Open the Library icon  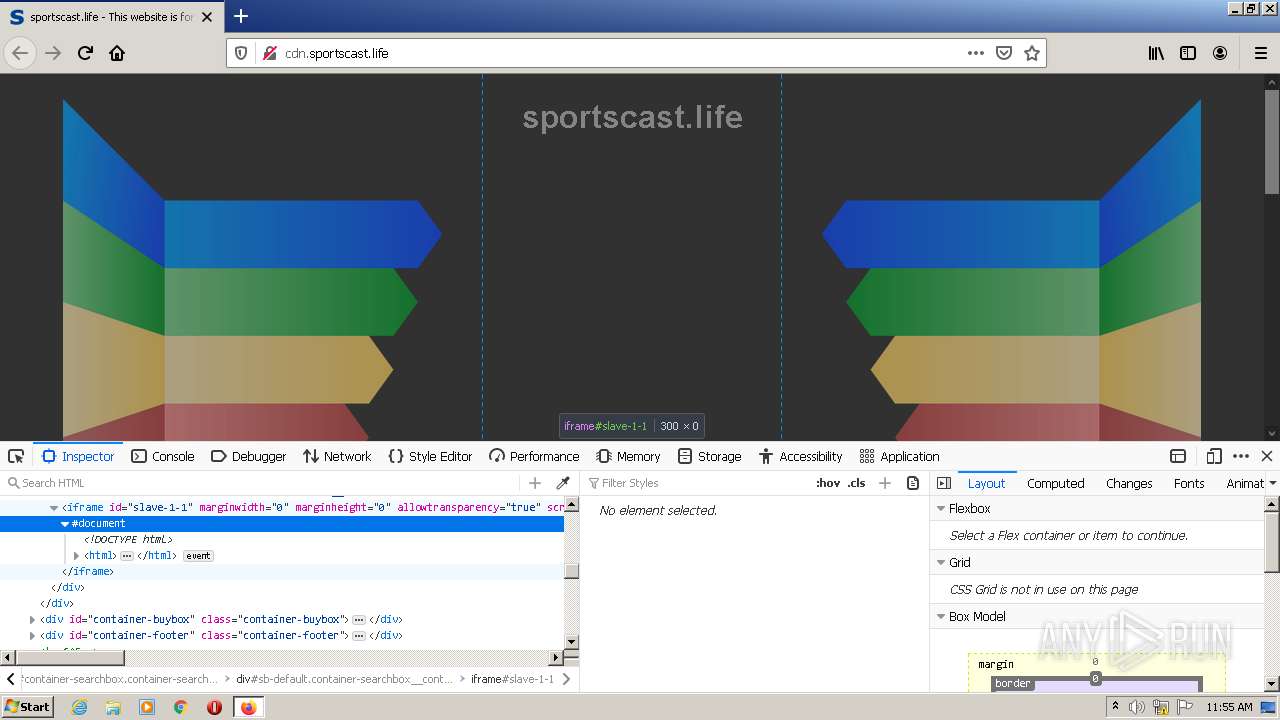tap(1156, 53)
